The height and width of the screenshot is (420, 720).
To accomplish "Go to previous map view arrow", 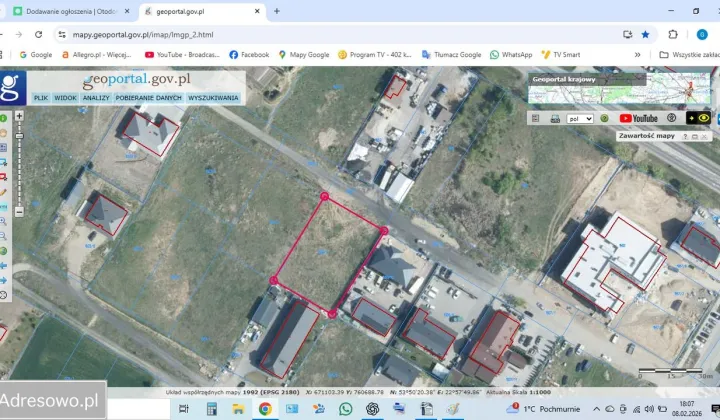I will (3, 266).
